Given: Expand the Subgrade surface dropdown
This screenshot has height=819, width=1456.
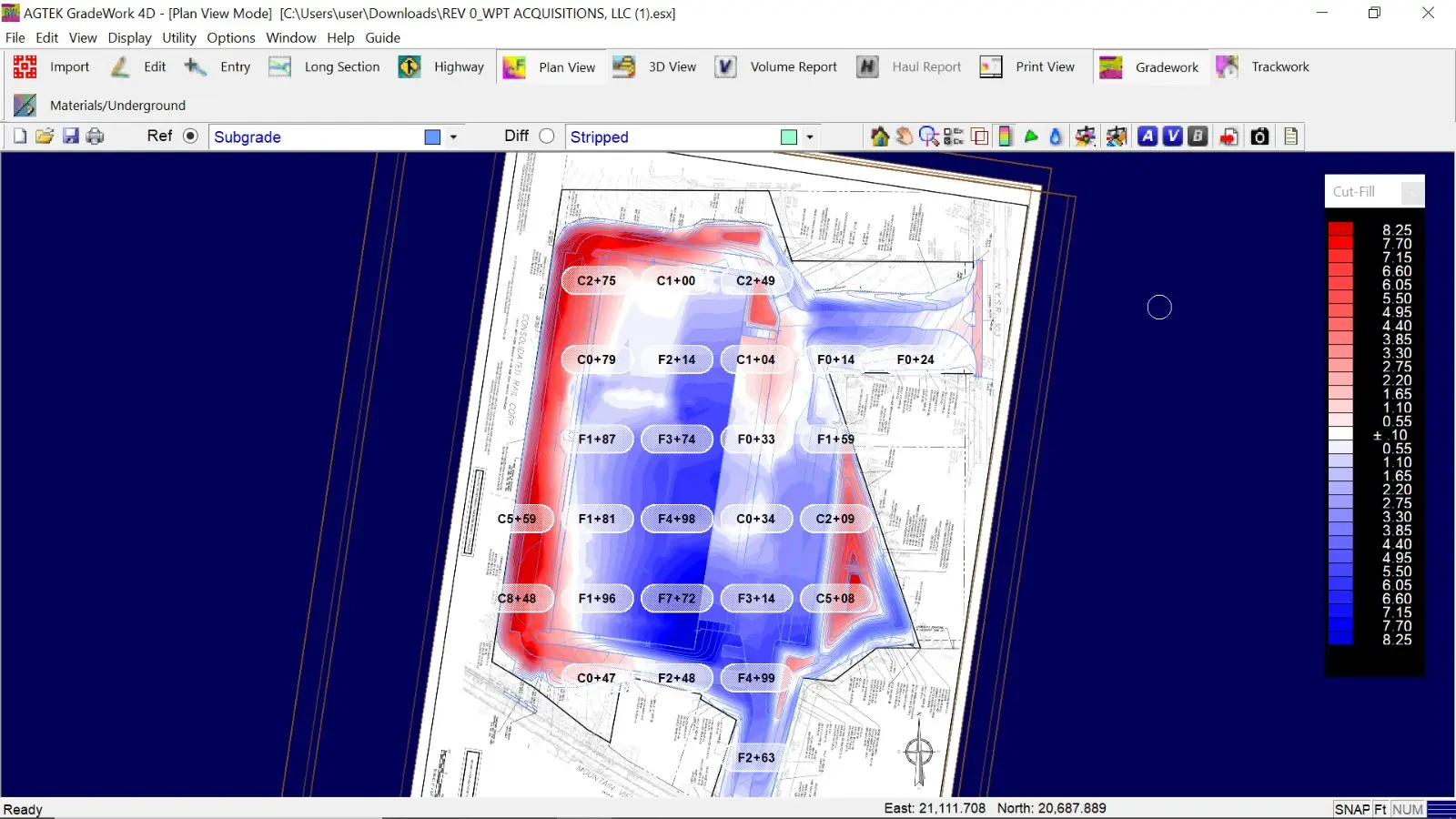Looking at the screenshot, I should click(x=453, y=137).
